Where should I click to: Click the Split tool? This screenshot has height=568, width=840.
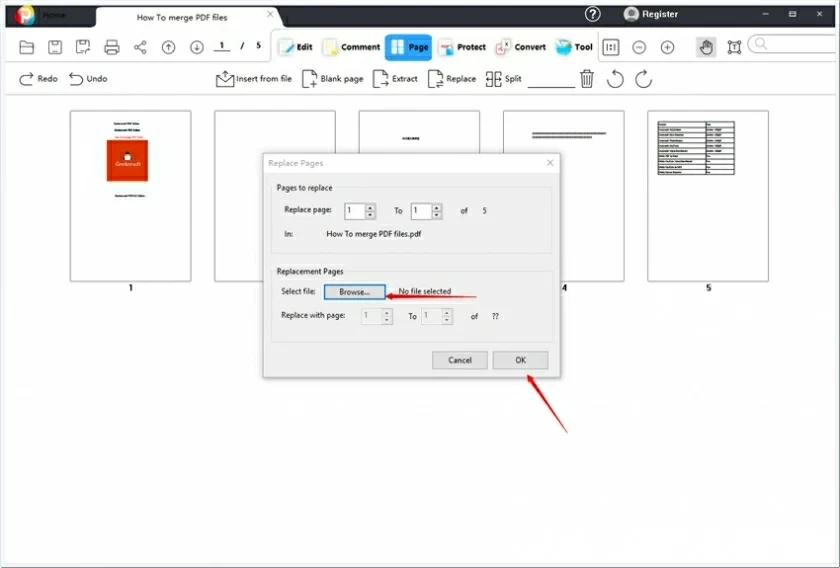[504, 79]
